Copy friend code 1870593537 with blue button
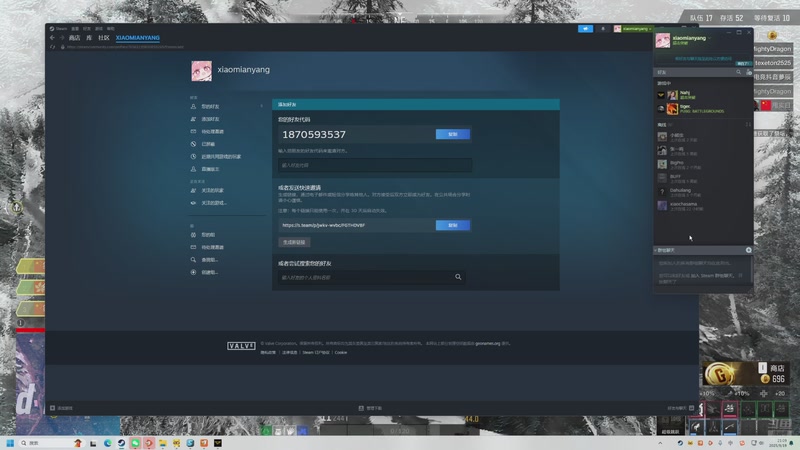This screenshot has width=800, height=450. [453, 134]
